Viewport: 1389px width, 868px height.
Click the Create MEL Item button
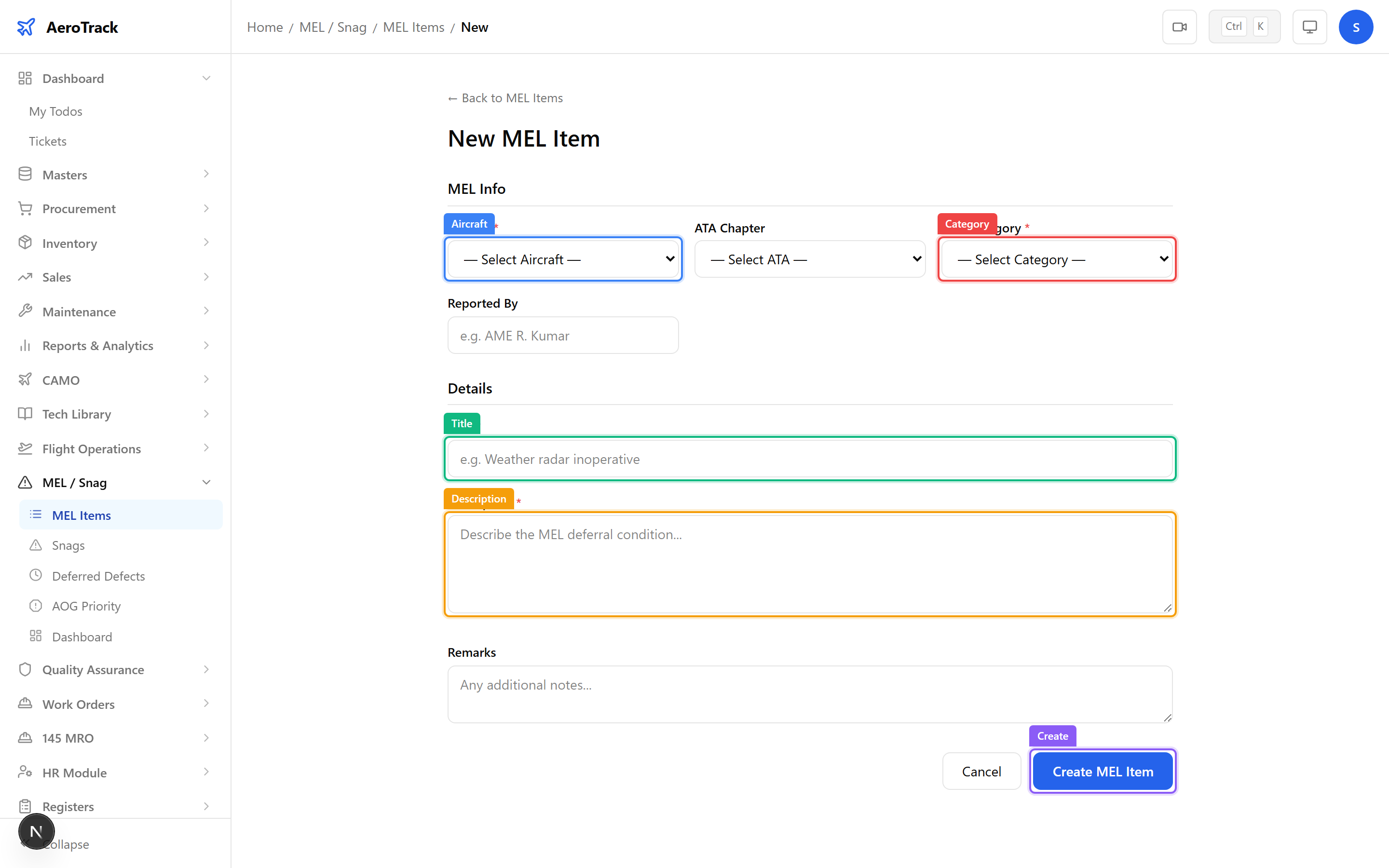tap(1103, 771)
